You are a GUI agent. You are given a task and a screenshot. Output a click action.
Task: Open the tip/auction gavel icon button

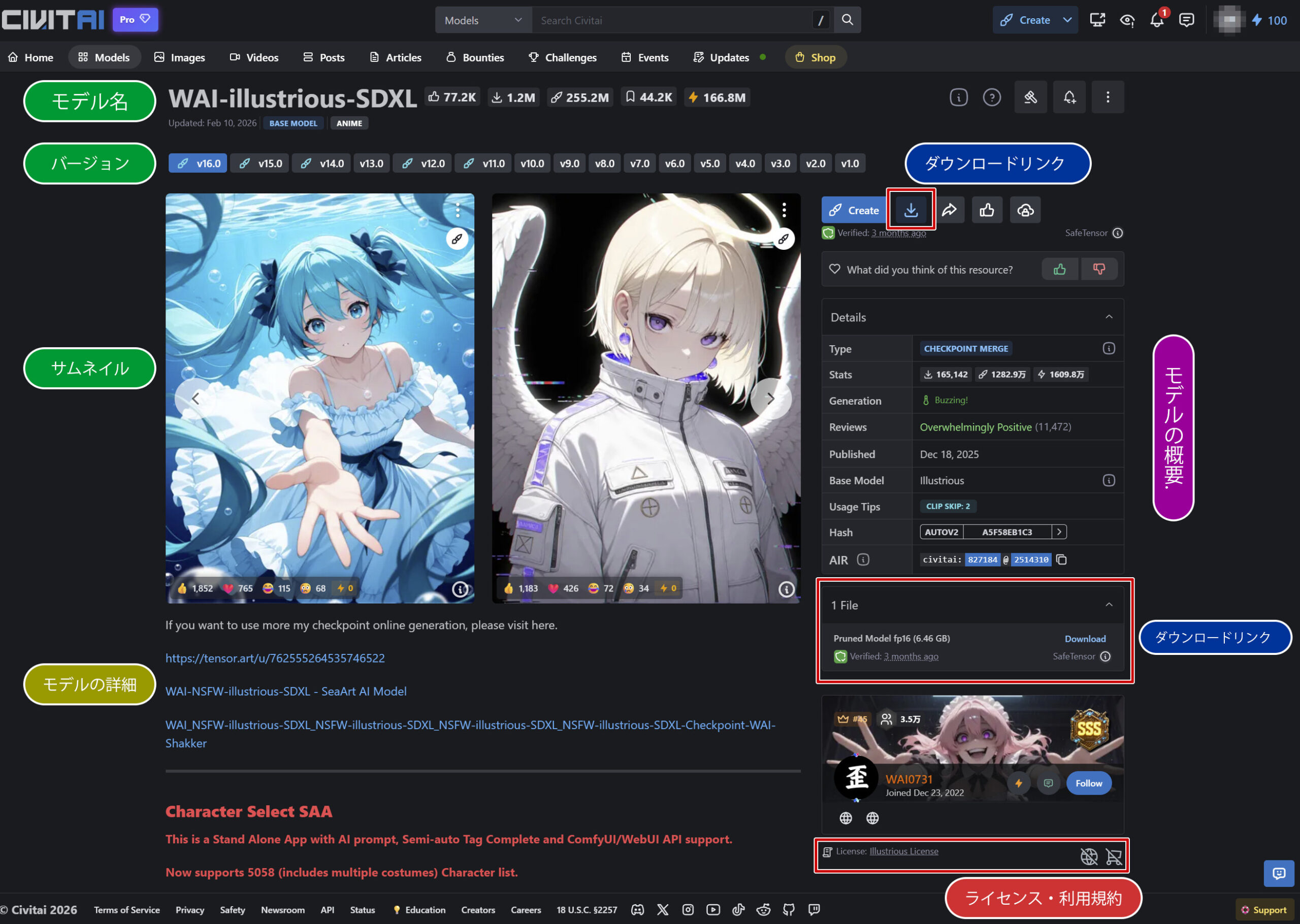[x=1030, y=97]
